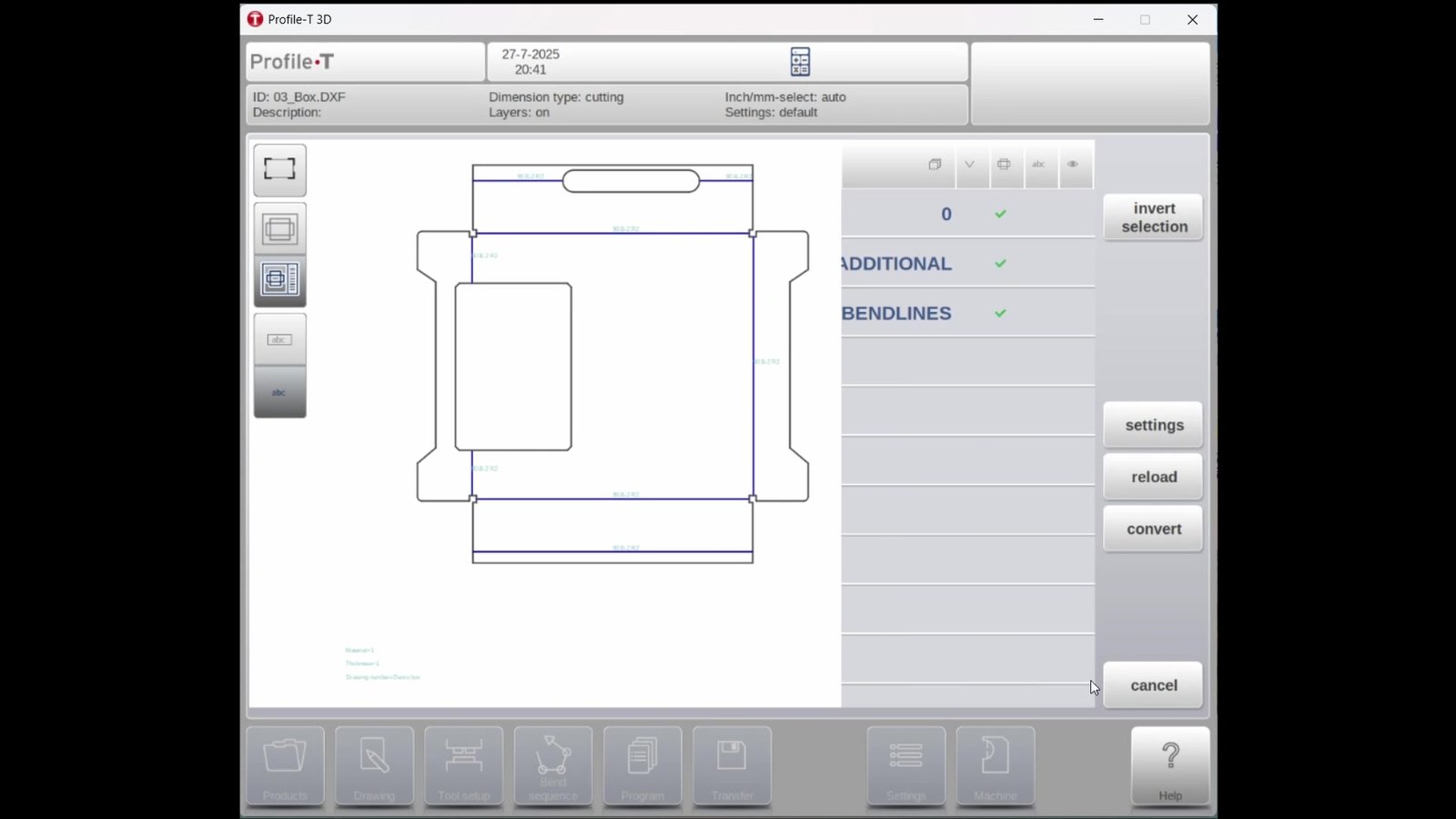Image resolution: width=1456 pixels, height=819 pixels.
Task: Close the Profile-T 3D window
Action: [1192, 19]
